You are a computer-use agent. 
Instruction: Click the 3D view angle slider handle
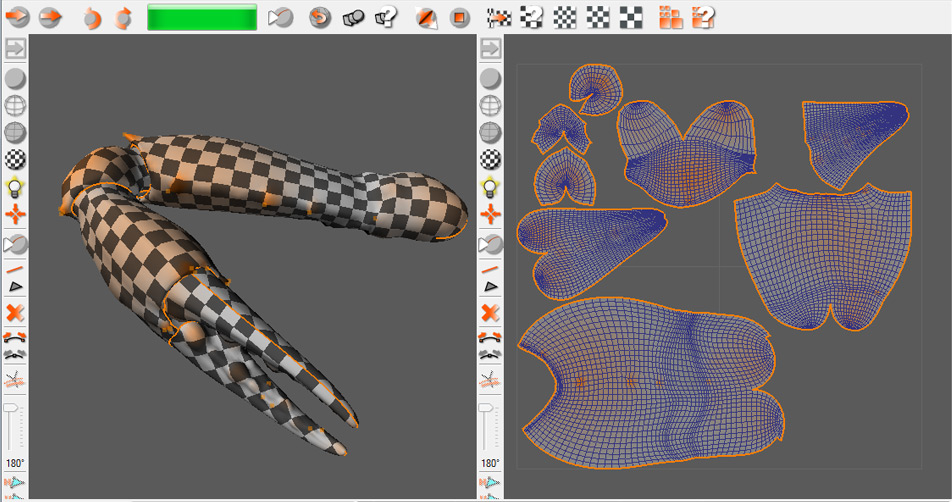(11, 409)
